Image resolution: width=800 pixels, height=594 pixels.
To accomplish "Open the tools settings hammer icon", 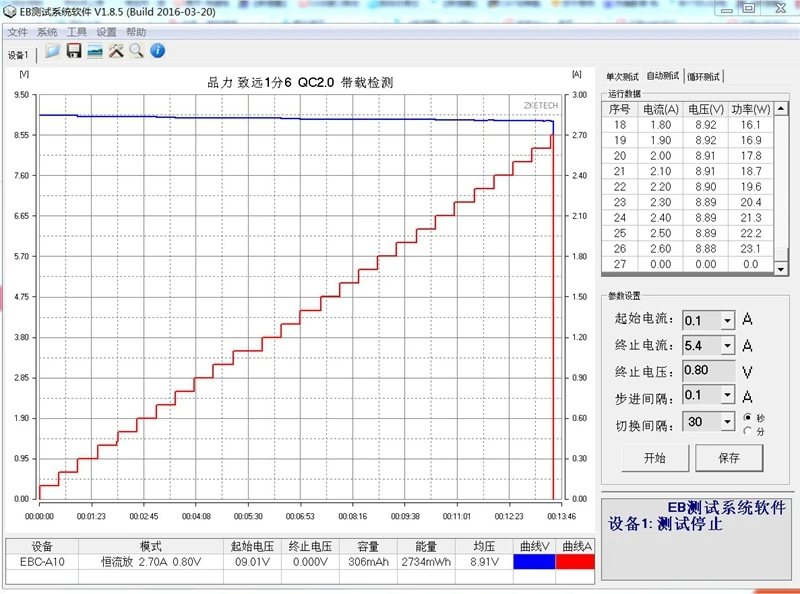I will click(x=116, y=51).
